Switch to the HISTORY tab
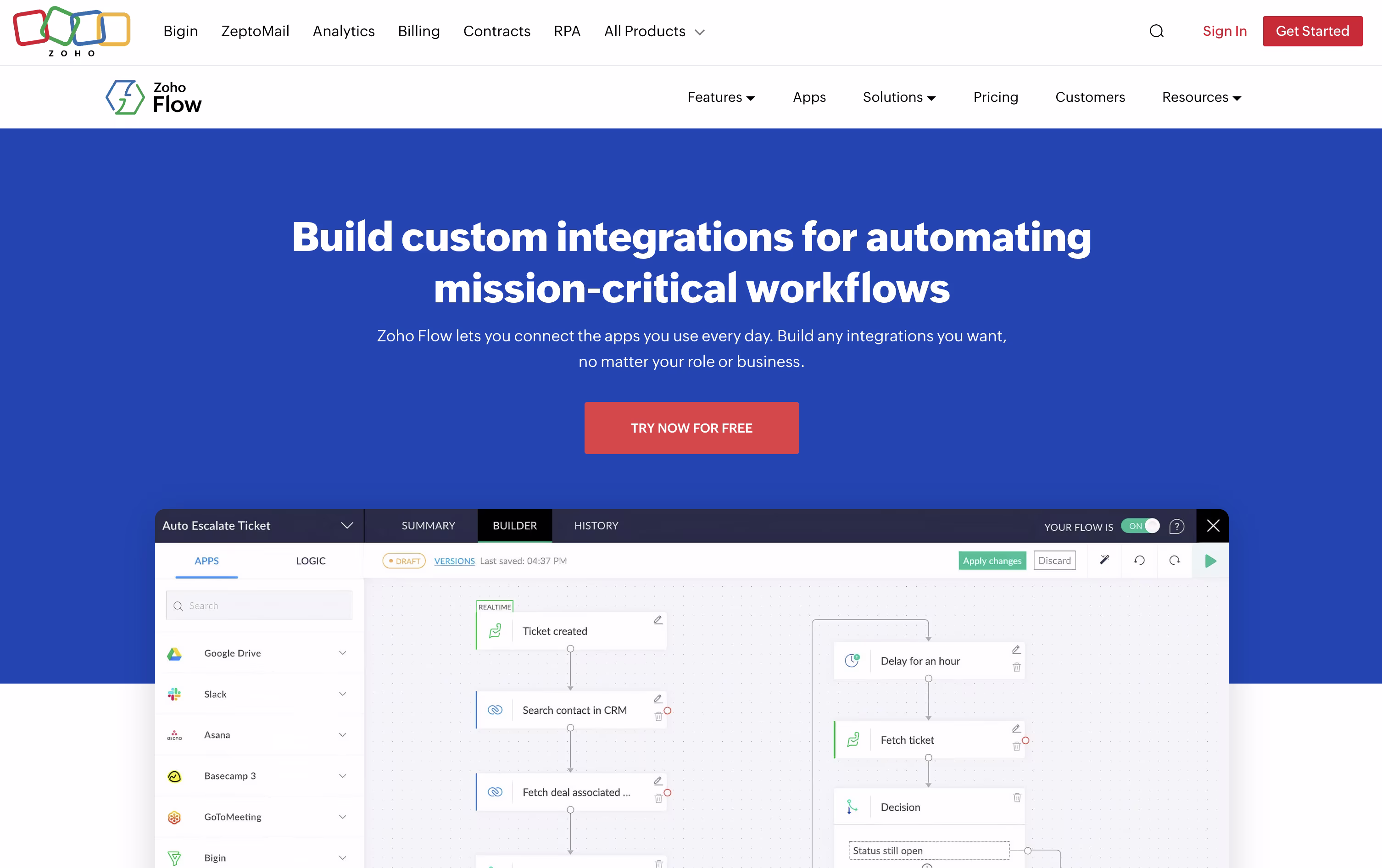 pyautogui.click(x=596, y=525)
